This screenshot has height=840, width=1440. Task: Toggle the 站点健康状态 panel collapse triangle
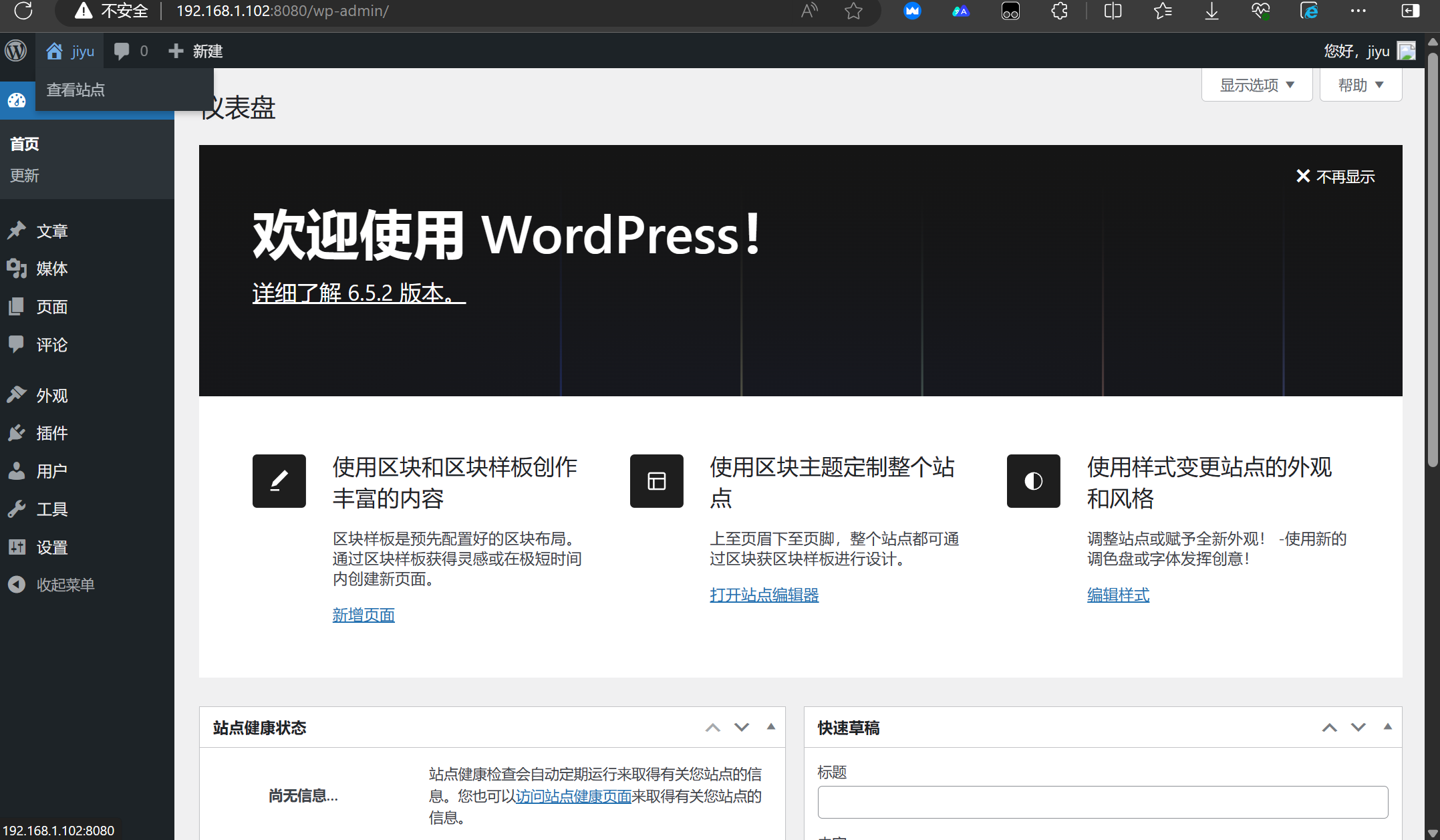point(770,727)
